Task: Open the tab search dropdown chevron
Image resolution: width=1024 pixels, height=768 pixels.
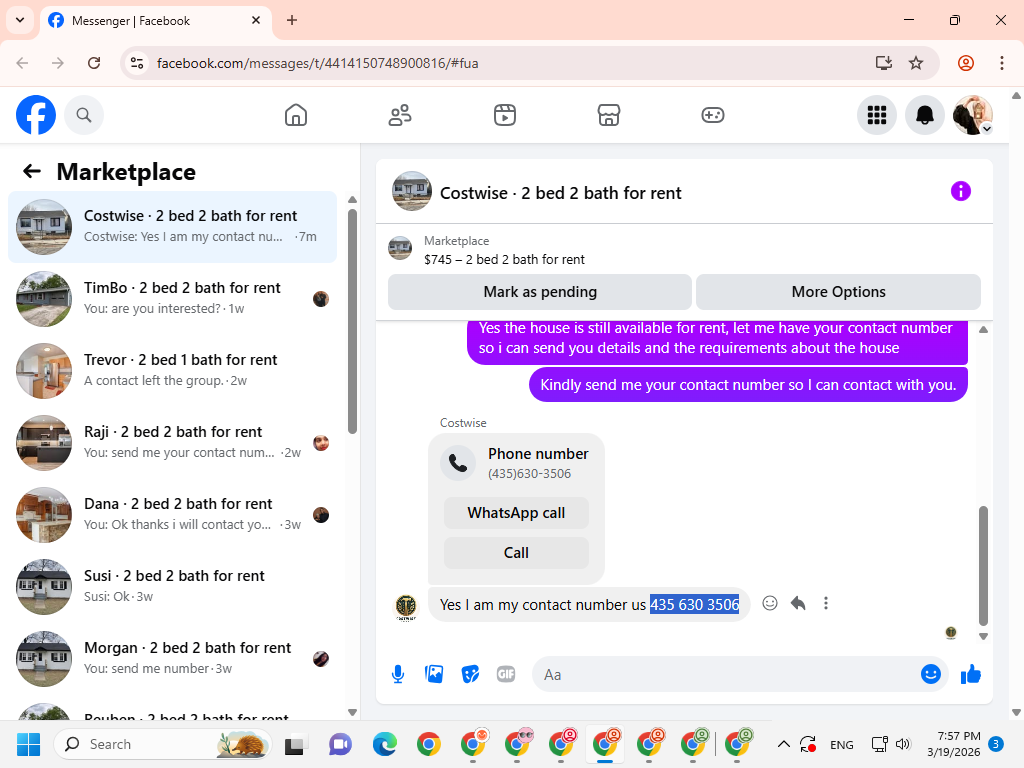Action: [x=20, y=20]
